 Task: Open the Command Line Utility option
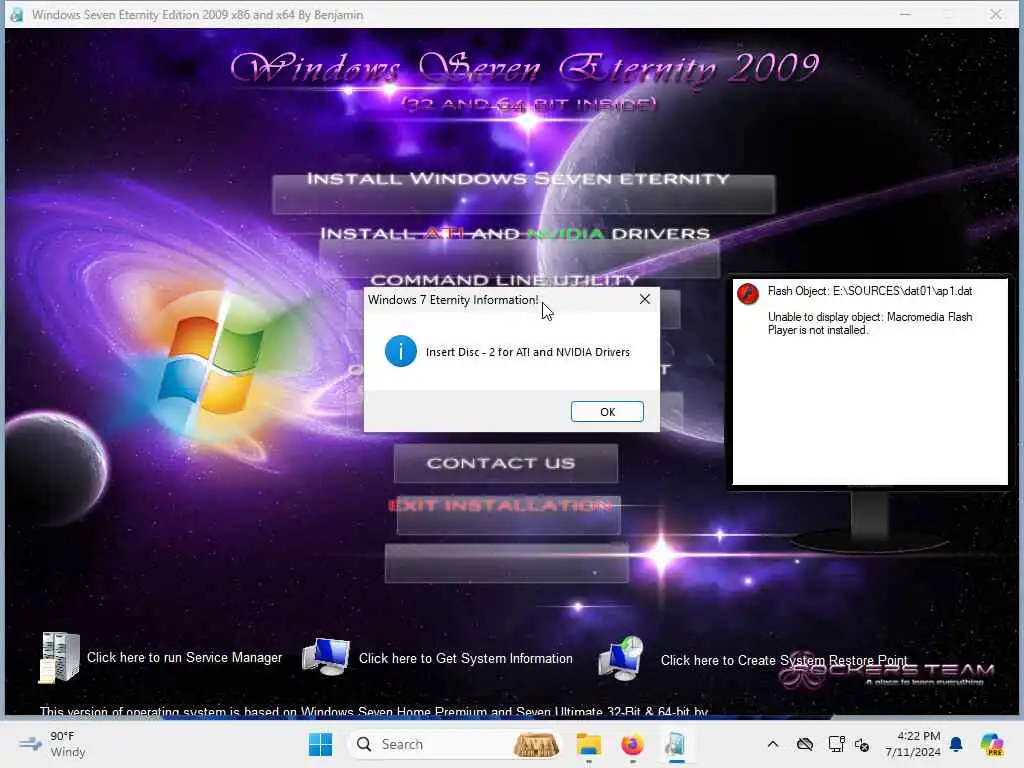(504, 281)
